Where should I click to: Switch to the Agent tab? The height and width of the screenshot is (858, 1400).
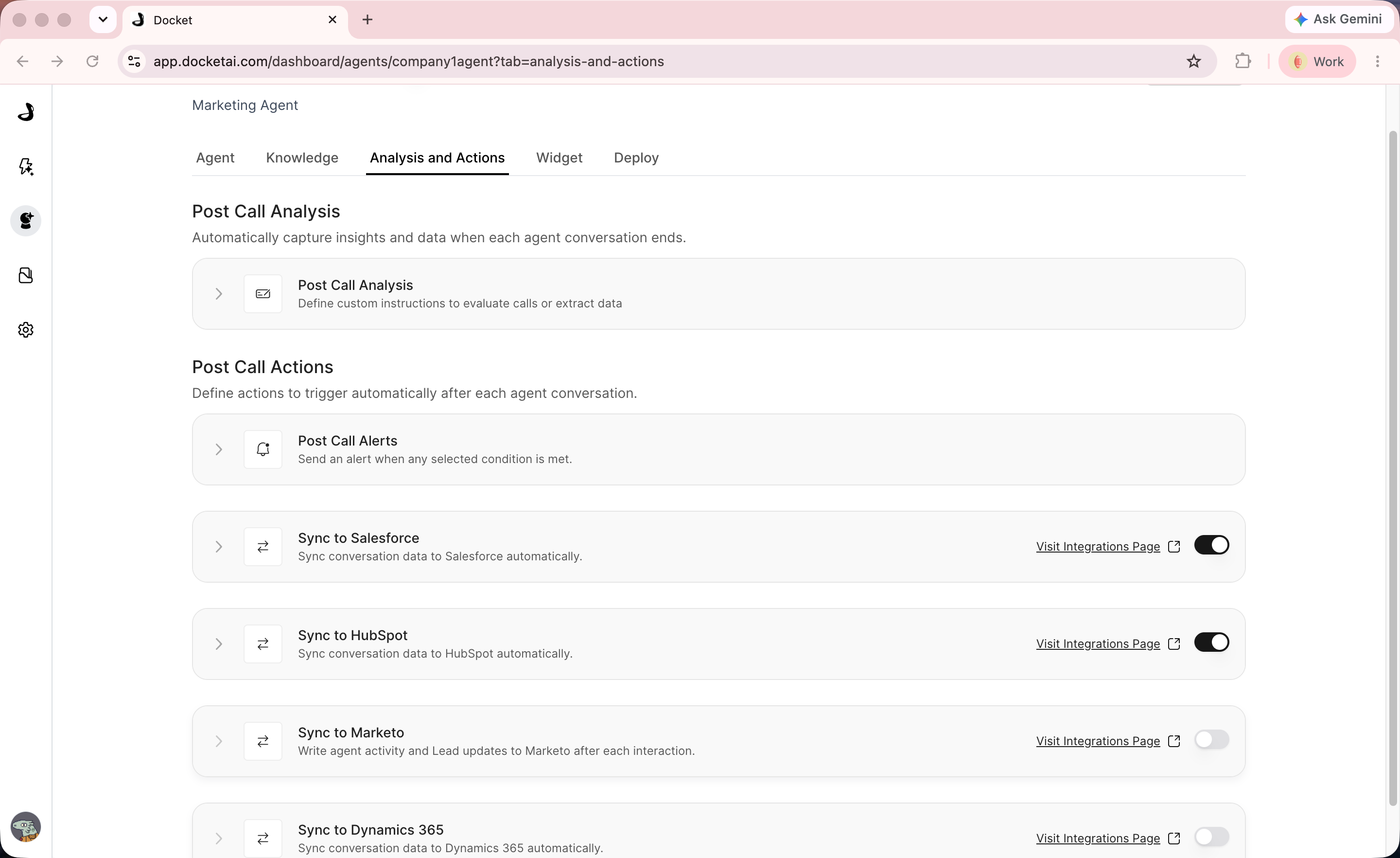click(215, 158)
